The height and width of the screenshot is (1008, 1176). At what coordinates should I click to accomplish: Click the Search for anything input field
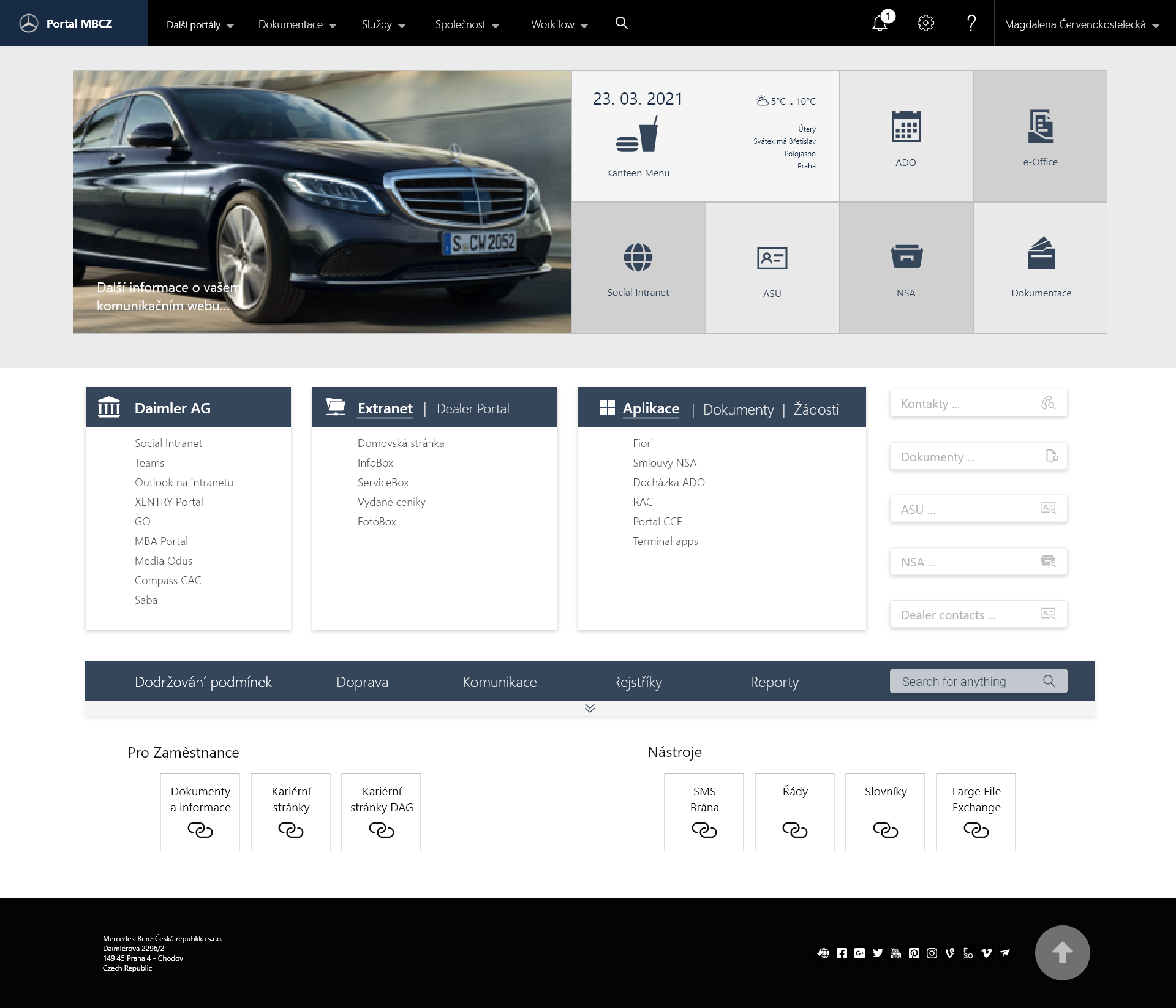click(968, 681)
